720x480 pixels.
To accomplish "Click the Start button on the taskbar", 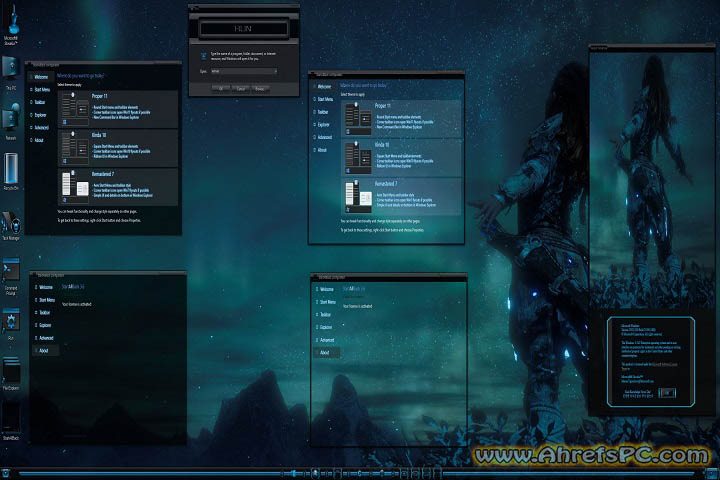I will [6, 473].
